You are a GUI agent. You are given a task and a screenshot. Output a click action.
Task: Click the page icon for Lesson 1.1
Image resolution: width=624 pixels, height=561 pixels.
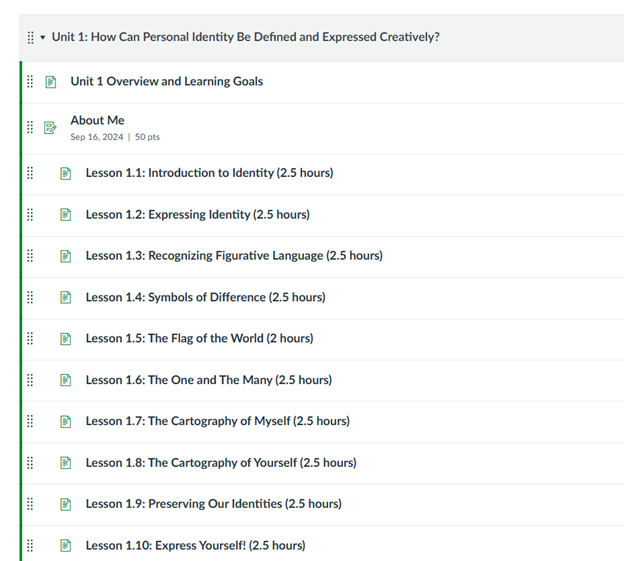66,173
